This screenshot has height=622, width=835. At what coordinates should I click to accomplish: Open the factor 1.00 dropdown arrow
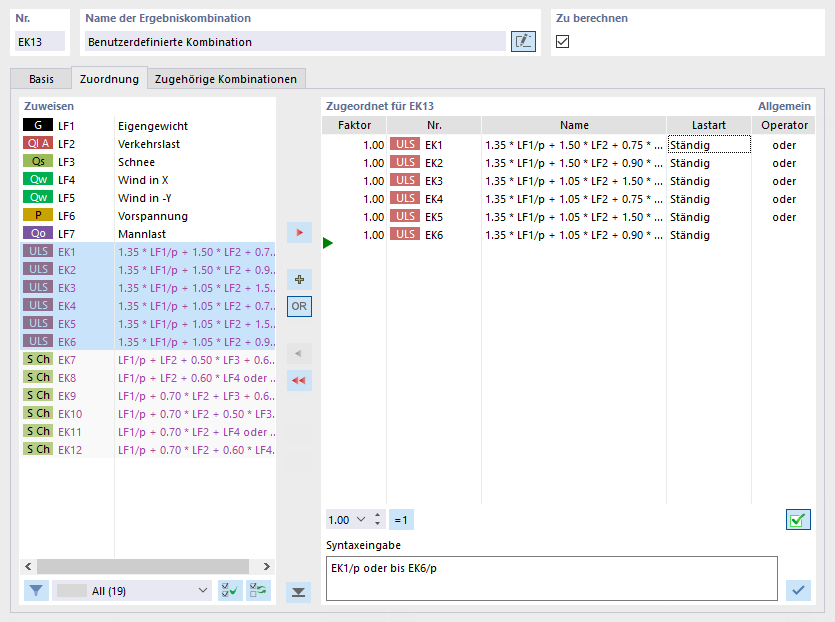point(361,519)
